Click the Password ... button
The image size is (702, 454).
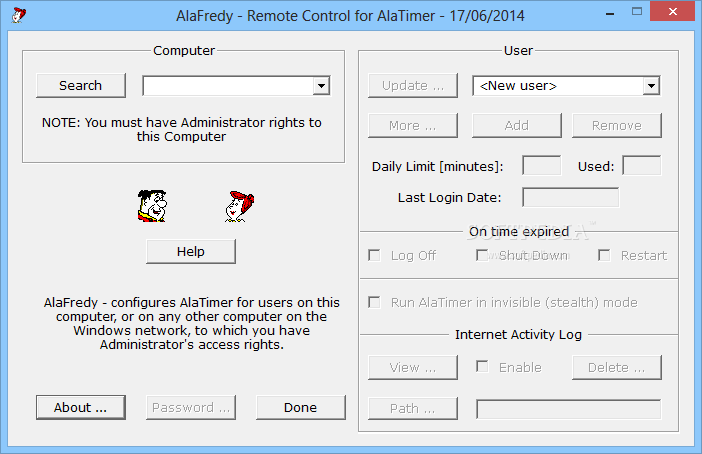click(x=191, y=407)
